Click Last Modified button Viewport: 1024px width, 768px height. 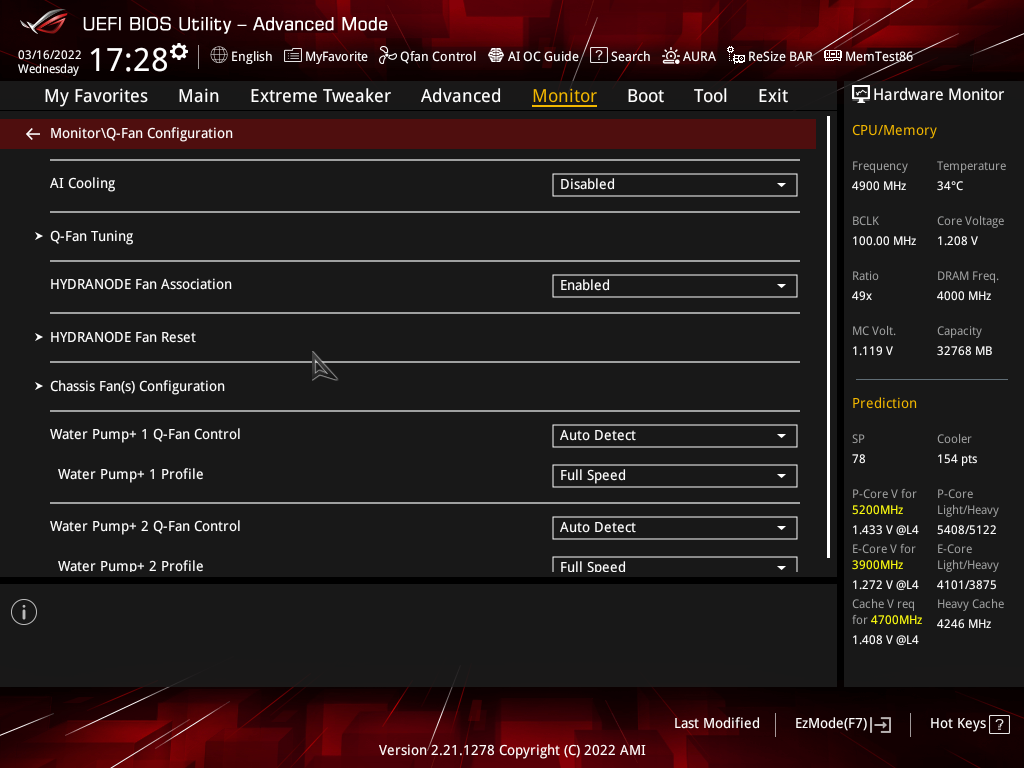click(716, 724)
